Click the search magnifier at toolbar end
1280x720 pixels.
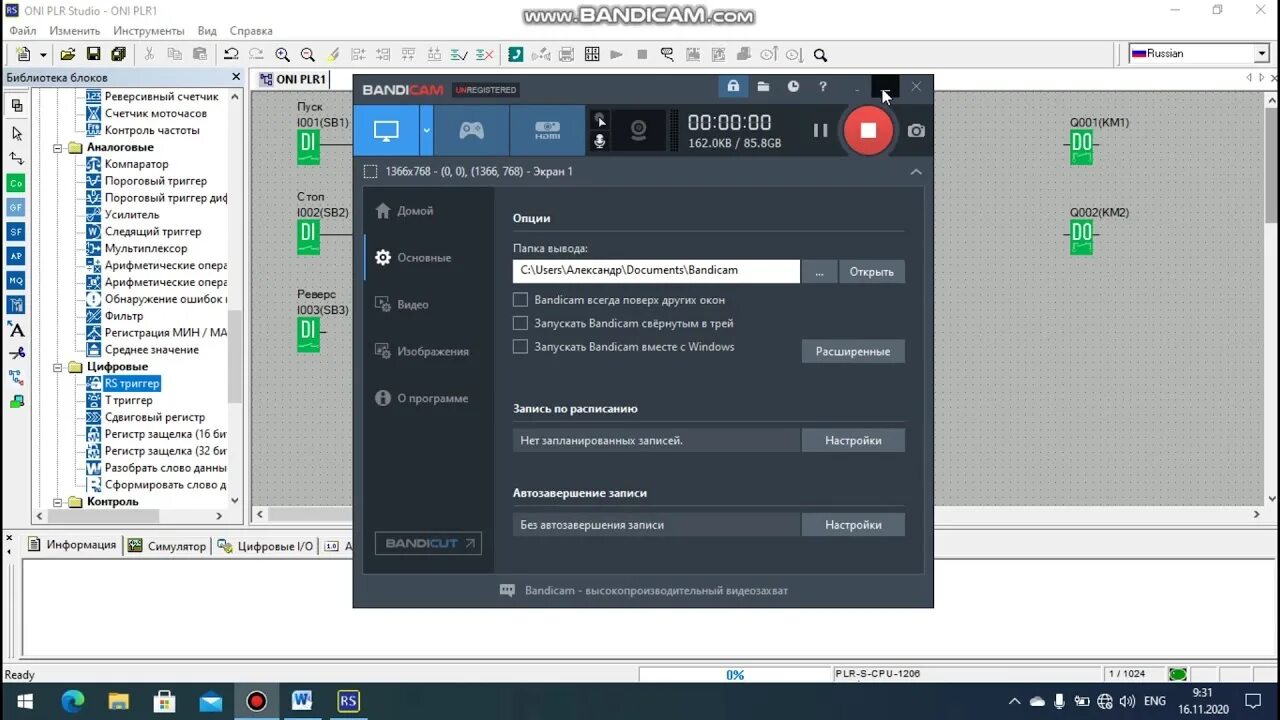coord(820,55)
